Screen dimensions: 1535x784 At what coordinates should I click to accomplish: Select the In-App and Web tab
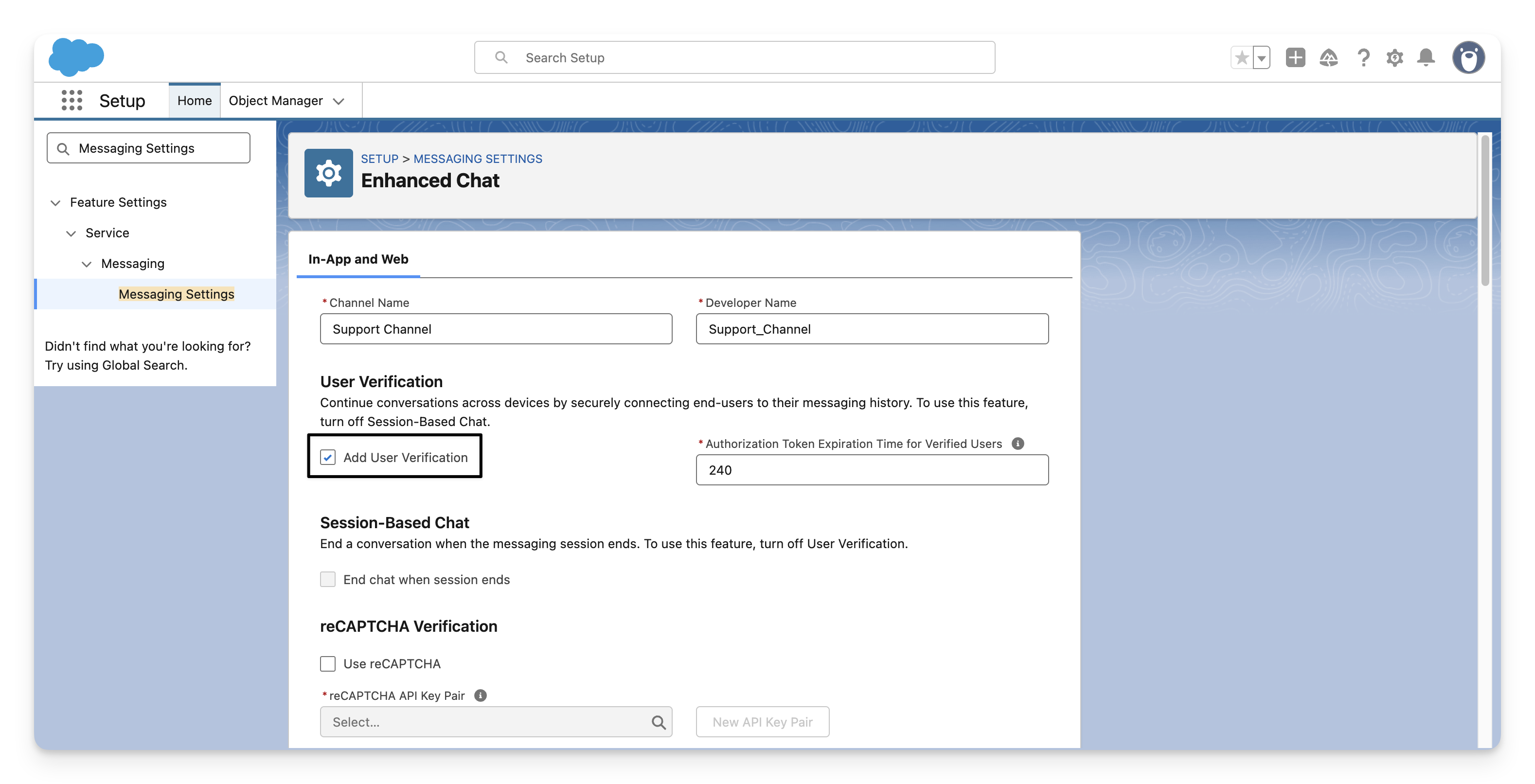click(358, 259)
